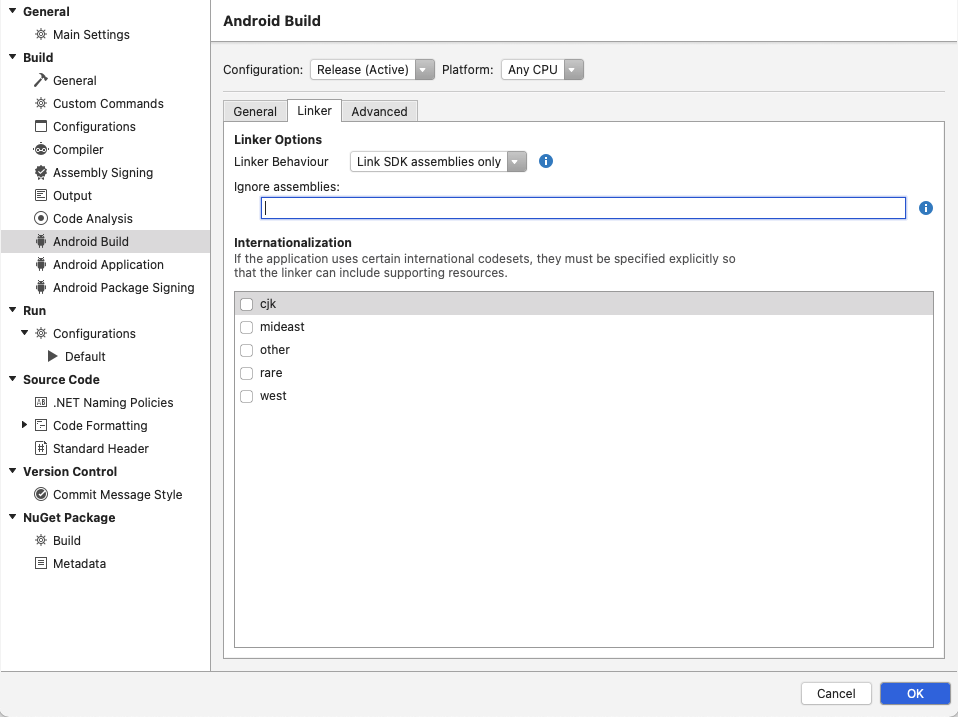The width and height of the screenshot is (958, 717).
Task: Collapse the Source Code section
Action: click(x=12, y=379)
